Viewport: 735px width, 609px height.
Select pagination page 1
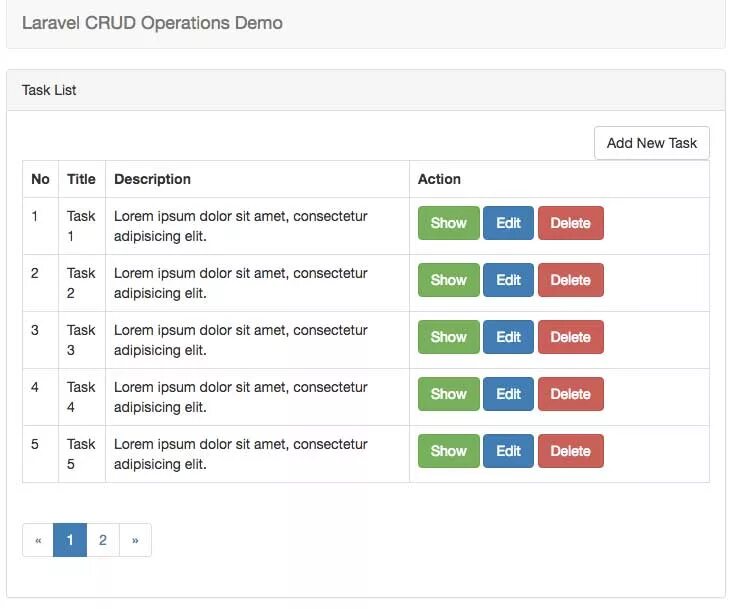point(70,540)
